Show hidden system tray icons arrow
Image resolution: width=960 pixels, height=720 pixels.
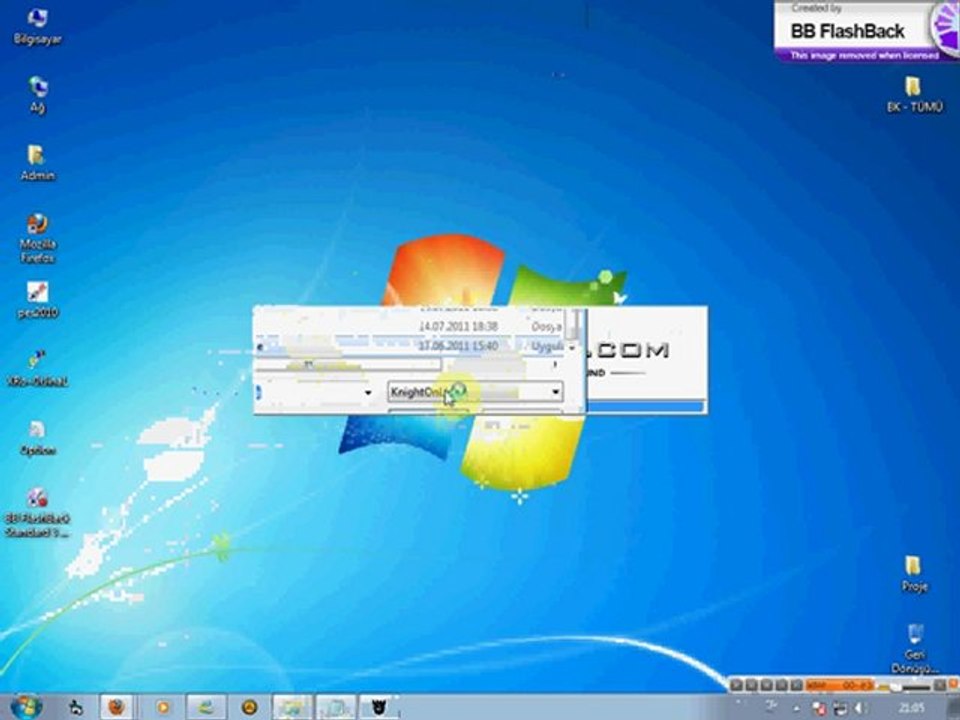click(x=797, y=708)
